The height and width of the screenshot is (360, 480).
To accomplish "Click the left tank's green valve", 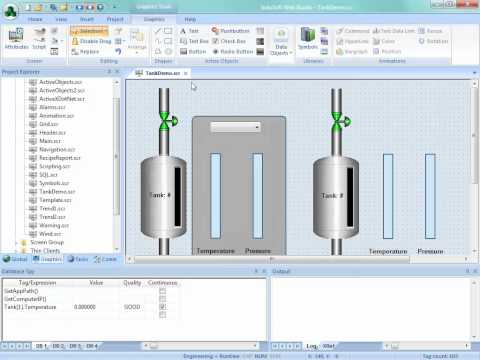I will pyautogui.click(x=167, y=121).
